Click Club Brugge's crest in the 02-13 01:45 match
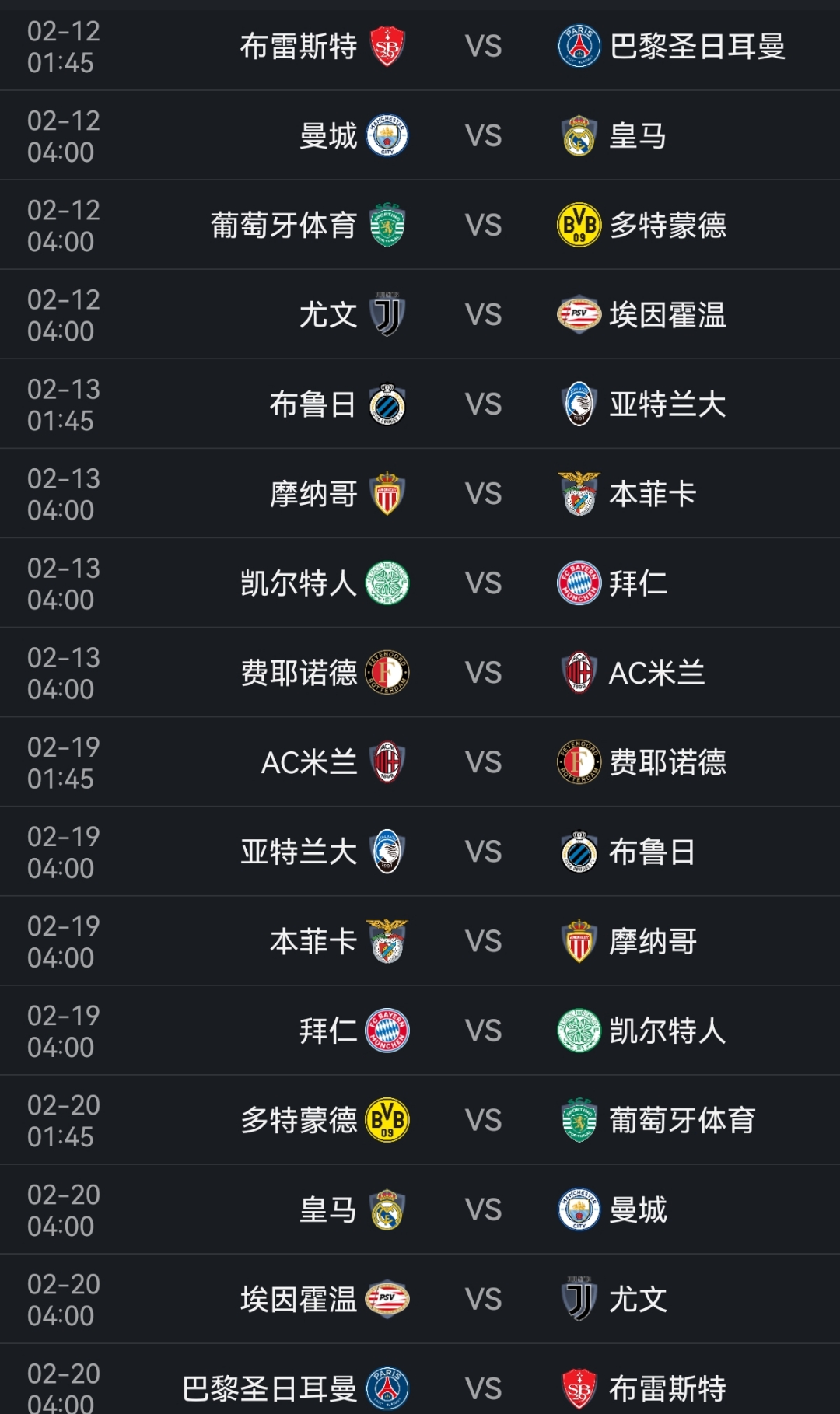Screen dimensions: 840x1414 (387, 404)
